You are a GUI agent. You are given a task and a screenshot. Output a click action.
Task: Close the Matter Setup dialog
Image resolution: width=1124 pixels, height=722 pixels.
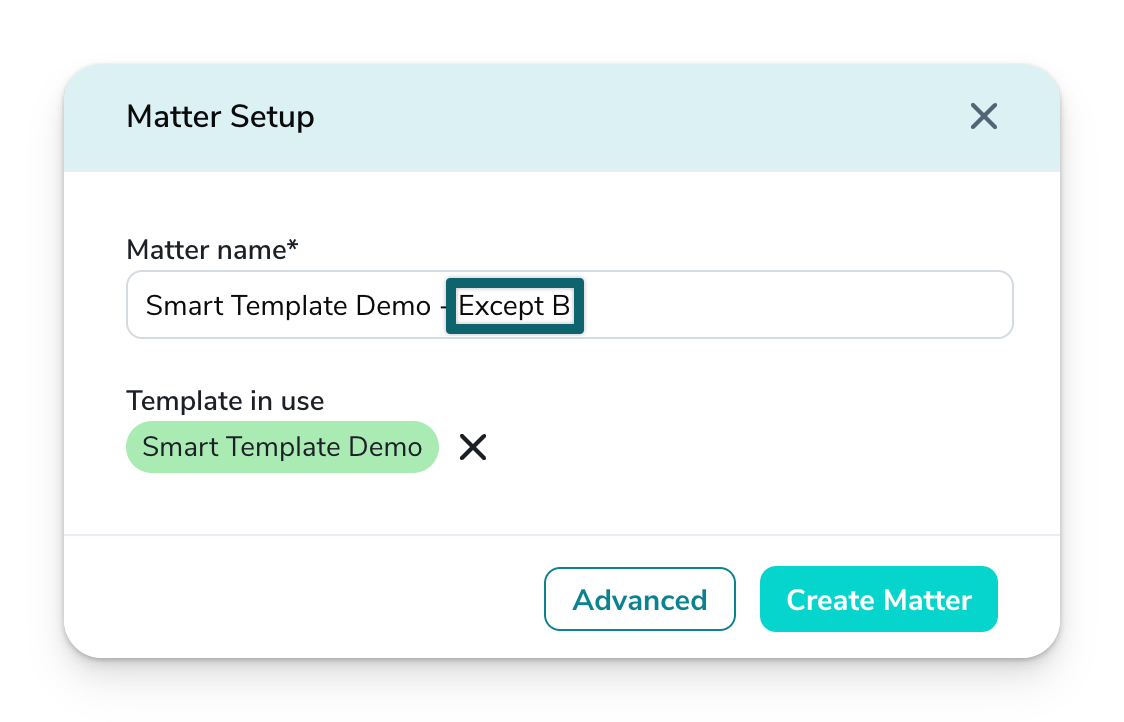coord(984,117)
